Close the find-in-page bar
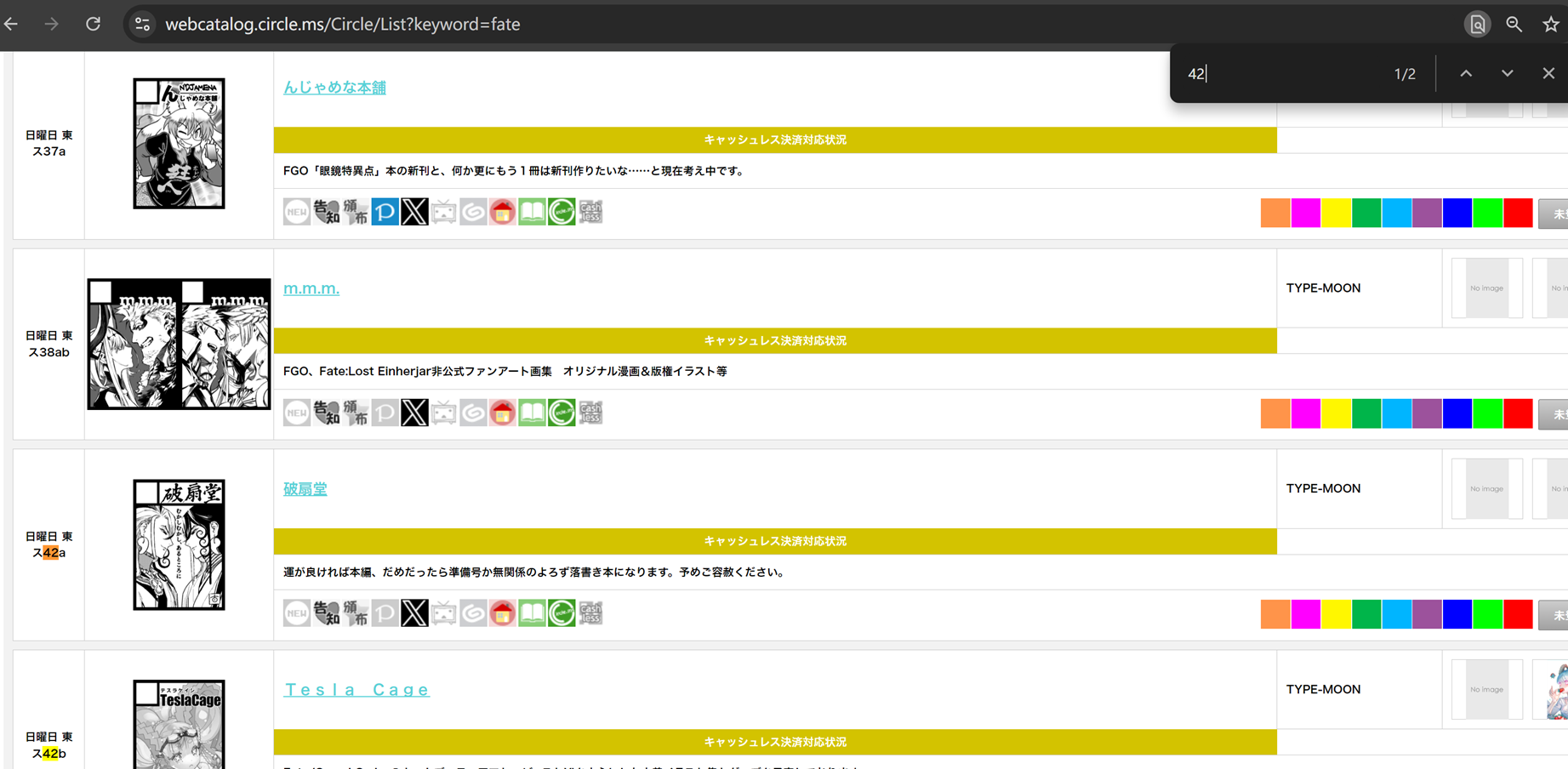 click(1548, 74)
